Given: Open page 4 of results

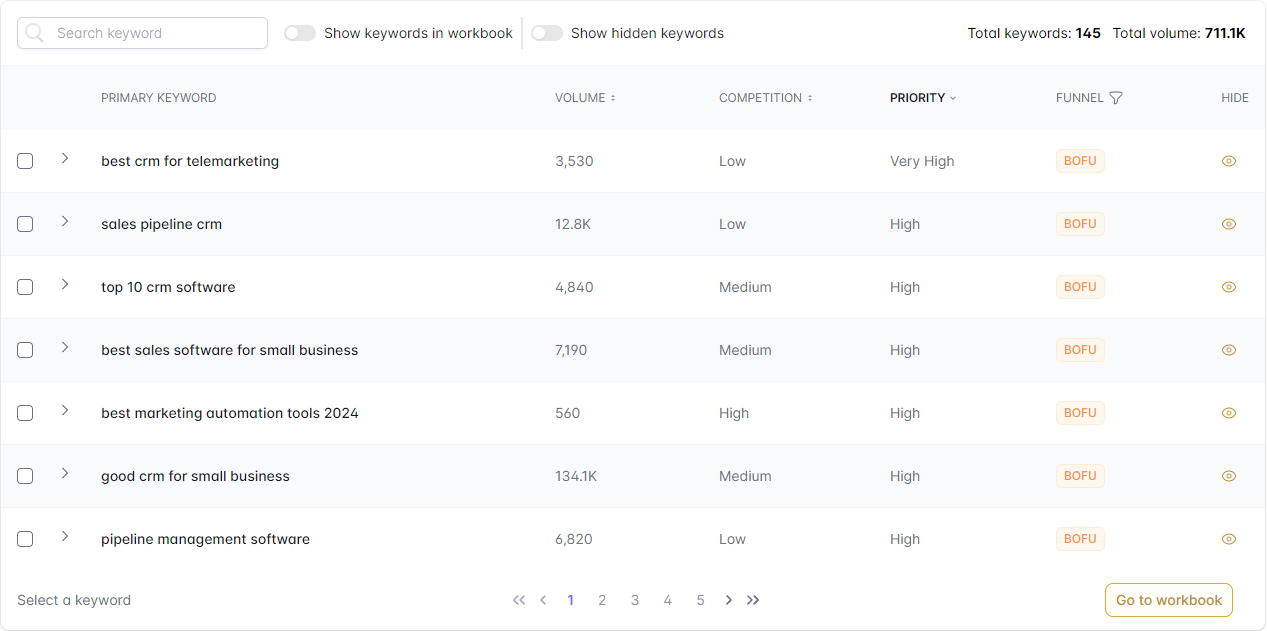Looking at the screenshot, I should [x=667, y=600].
